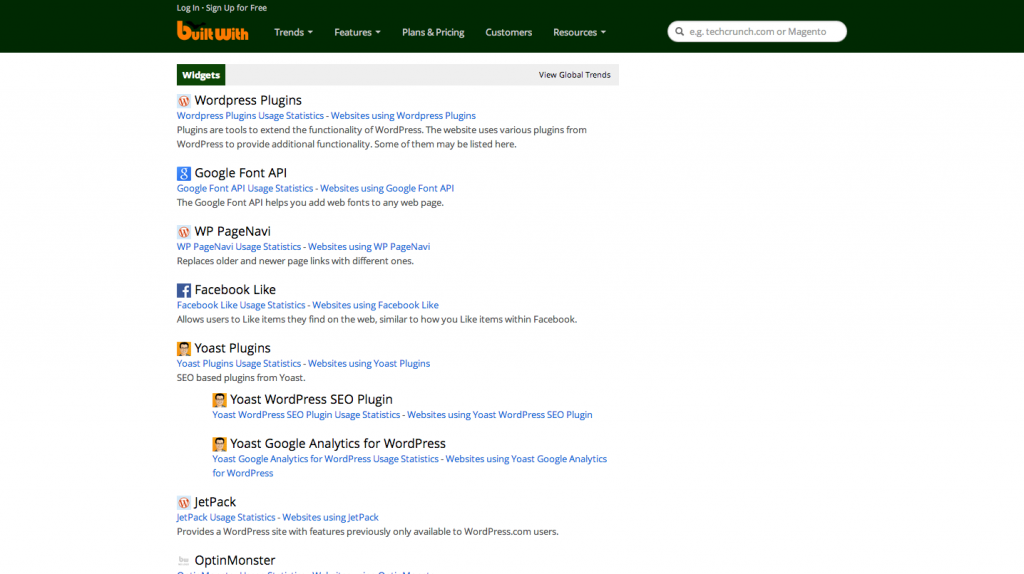Open Yoast Google Analytics Usage Statistics link
This screenshot has height=574, width=1024.
click(325, 459)
